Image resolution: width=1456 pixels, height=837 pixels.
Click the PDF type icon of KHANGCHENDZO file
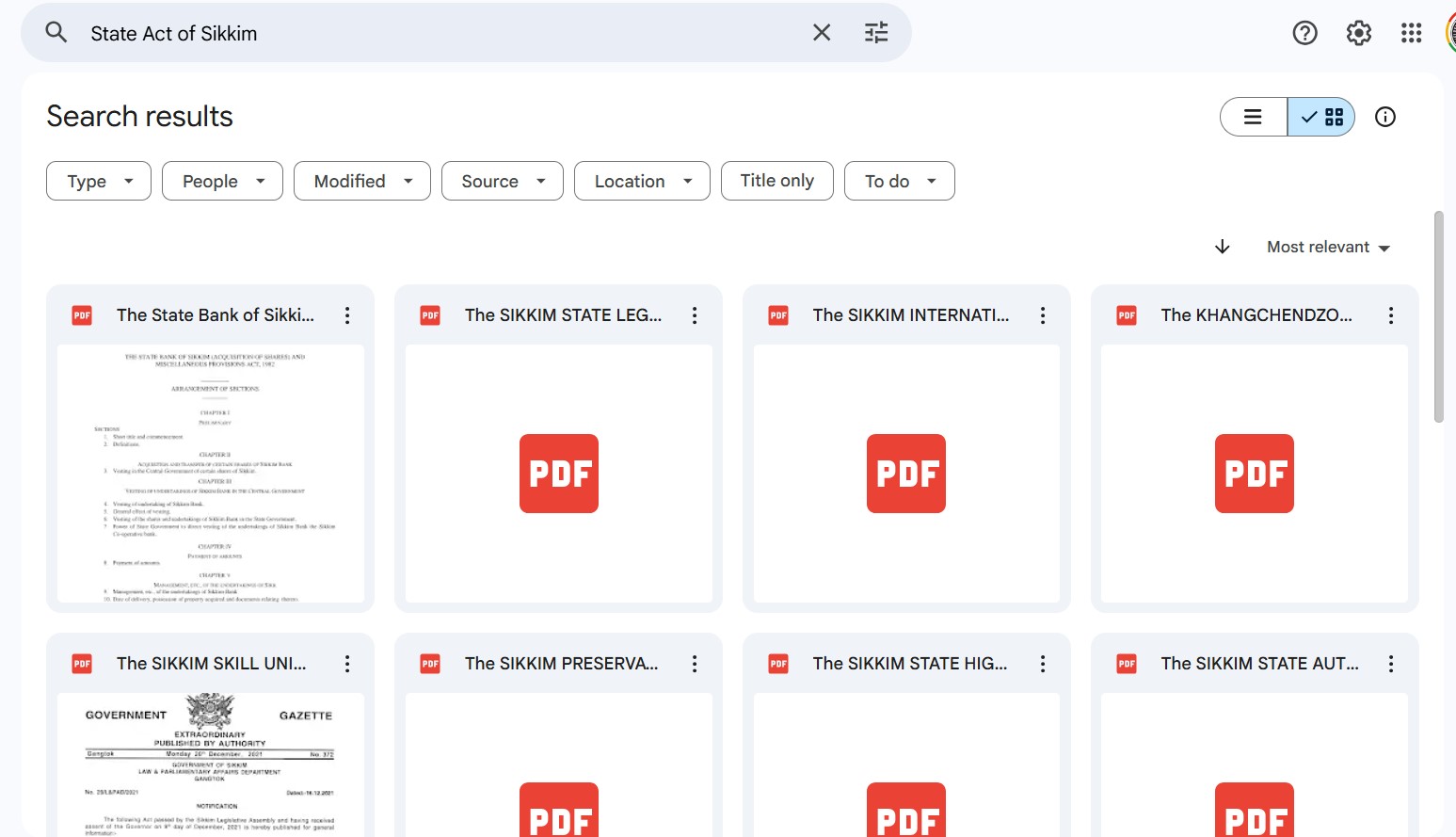1127,315
